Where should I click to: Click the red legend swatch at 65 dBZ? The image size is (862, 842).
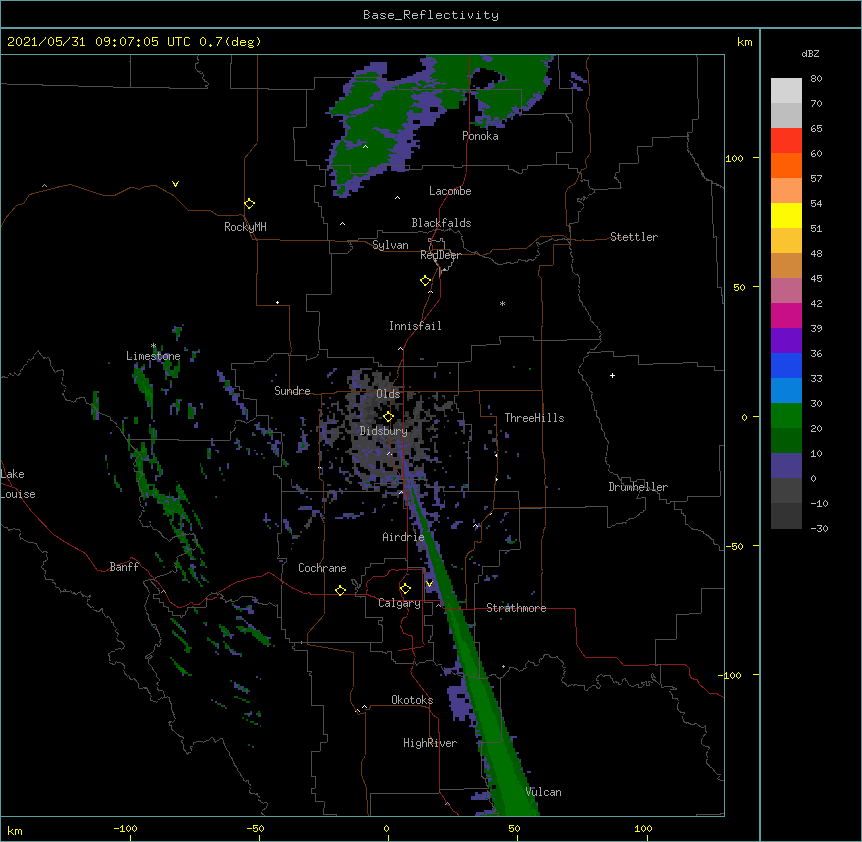pos(786,141)
